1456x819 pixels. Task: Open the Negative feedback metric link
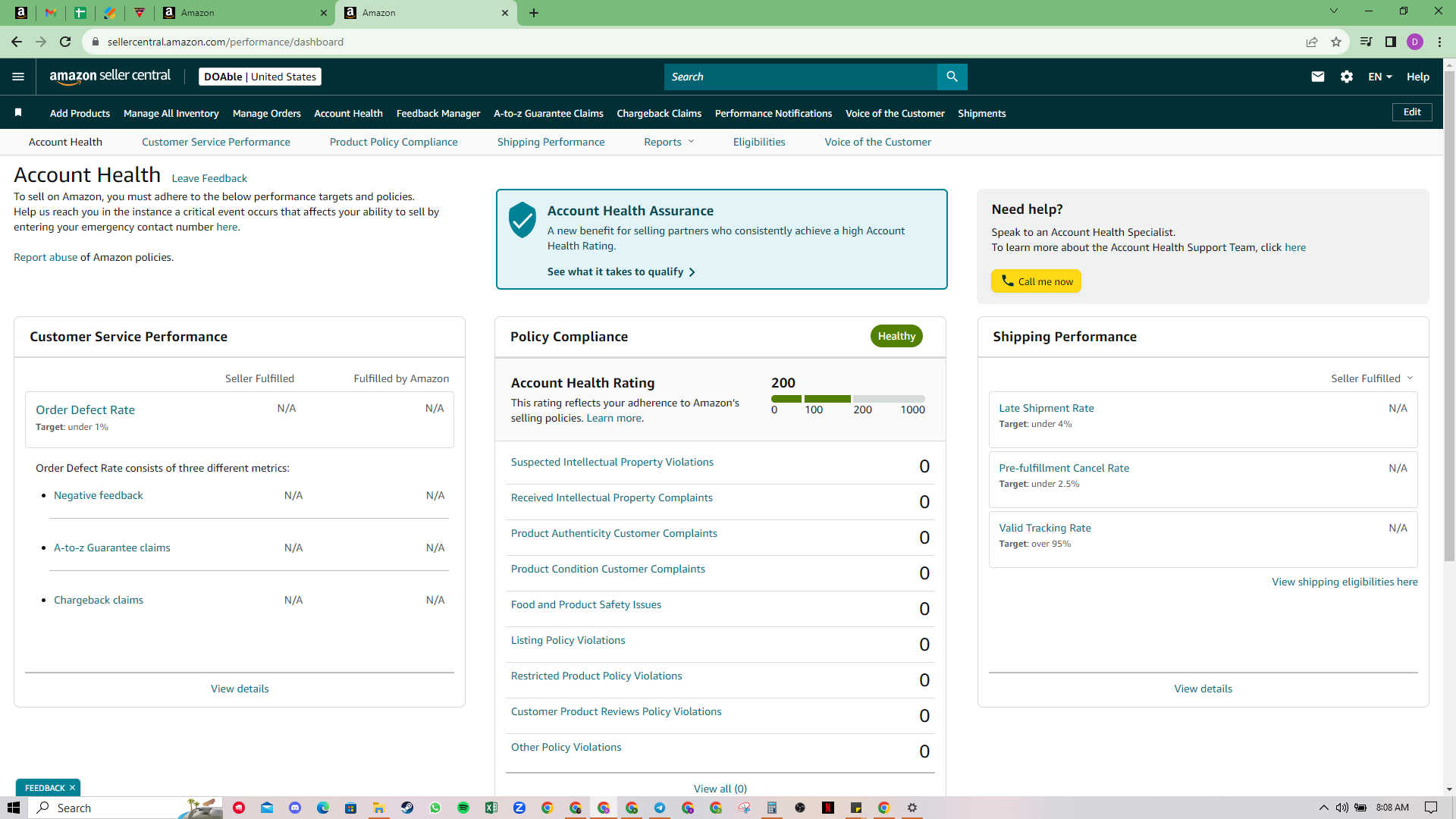[x=99, y=495]
